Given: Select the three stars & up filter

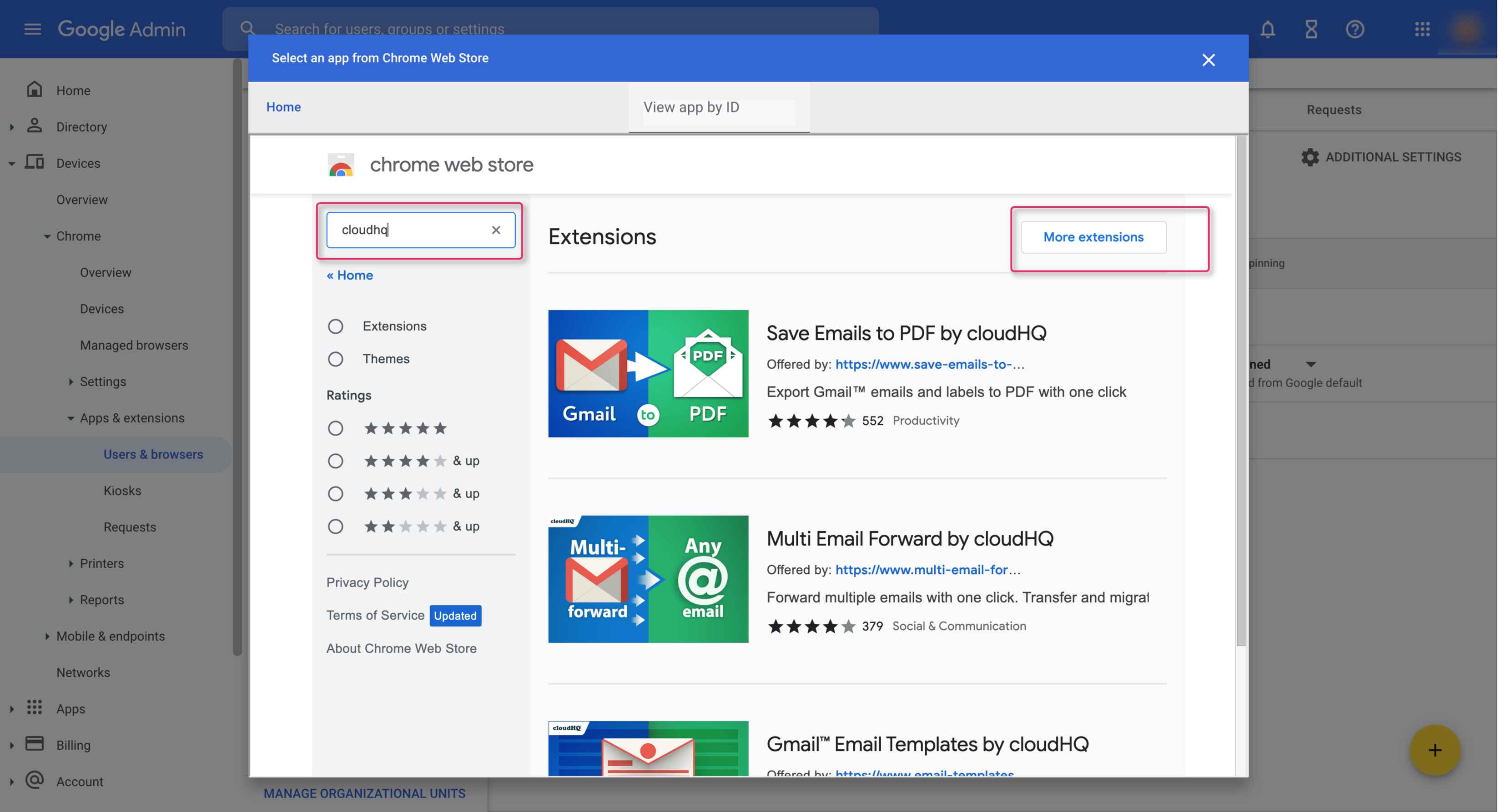Looking at the screenshot, I should tap(336, 494).
